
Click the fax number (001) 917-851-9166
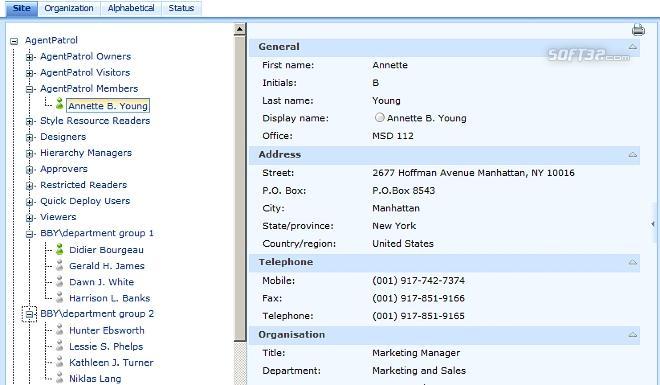[x=418, y=298]
